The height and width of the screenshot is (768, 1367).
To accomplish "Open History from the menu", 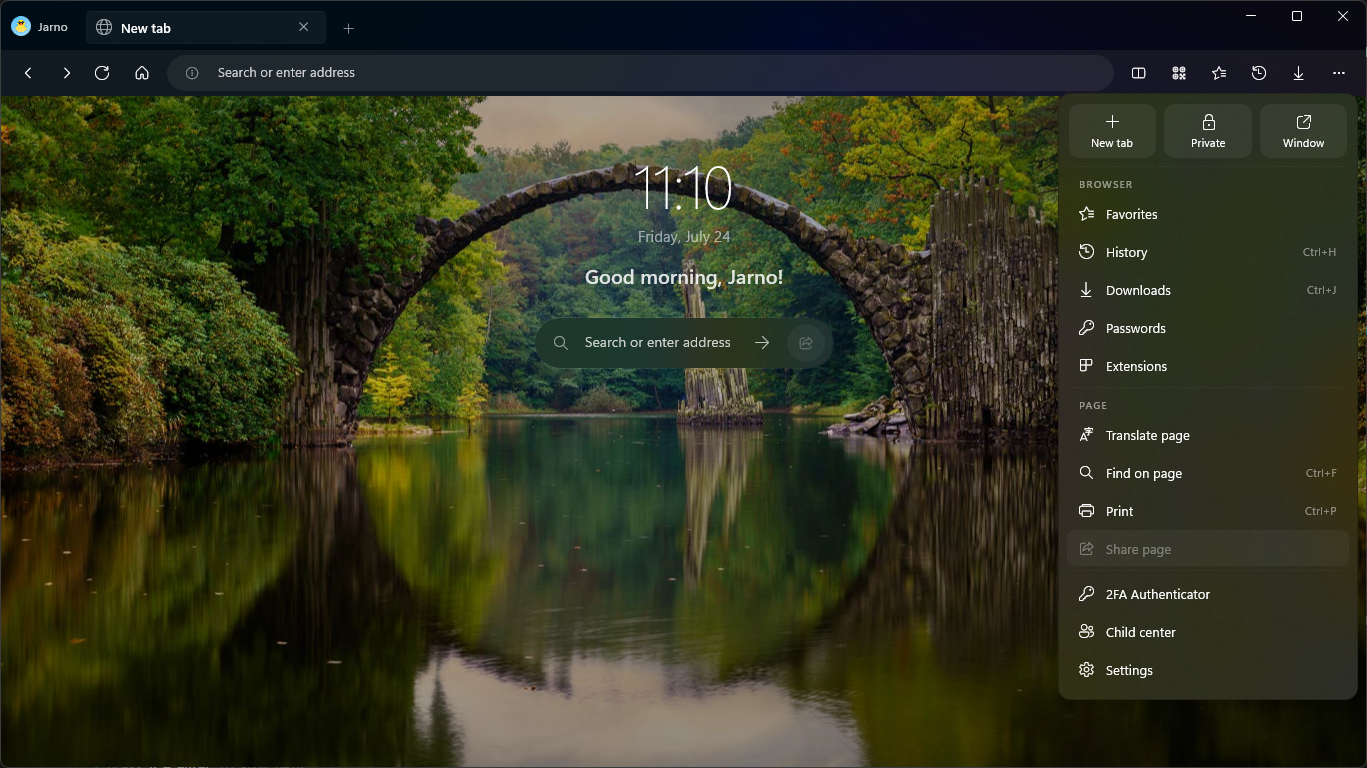I will tap(1208, 252).
